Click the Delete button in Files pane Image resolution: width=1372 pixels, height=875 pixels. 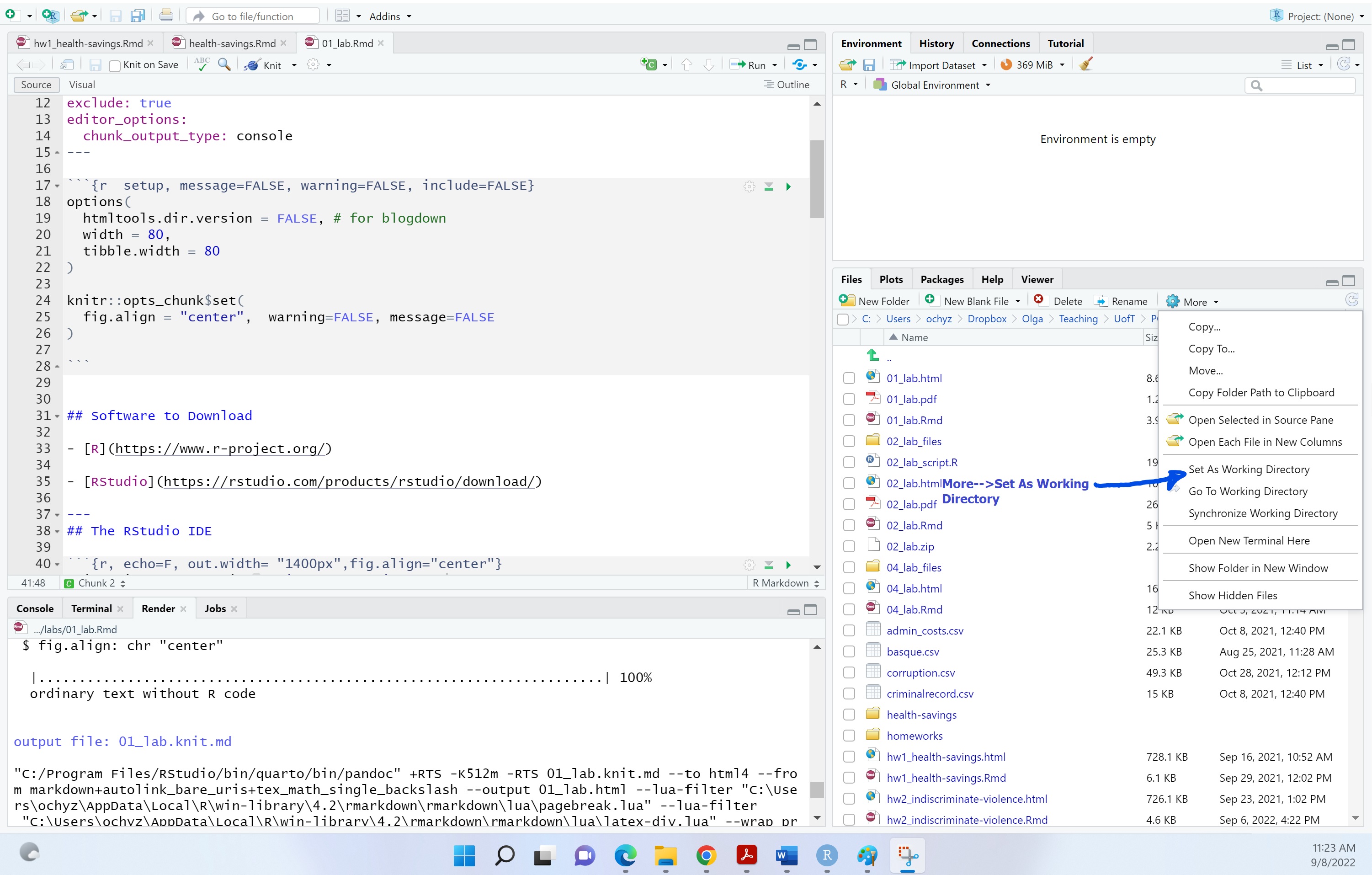pyautogui.click(x=1058, y=300)
